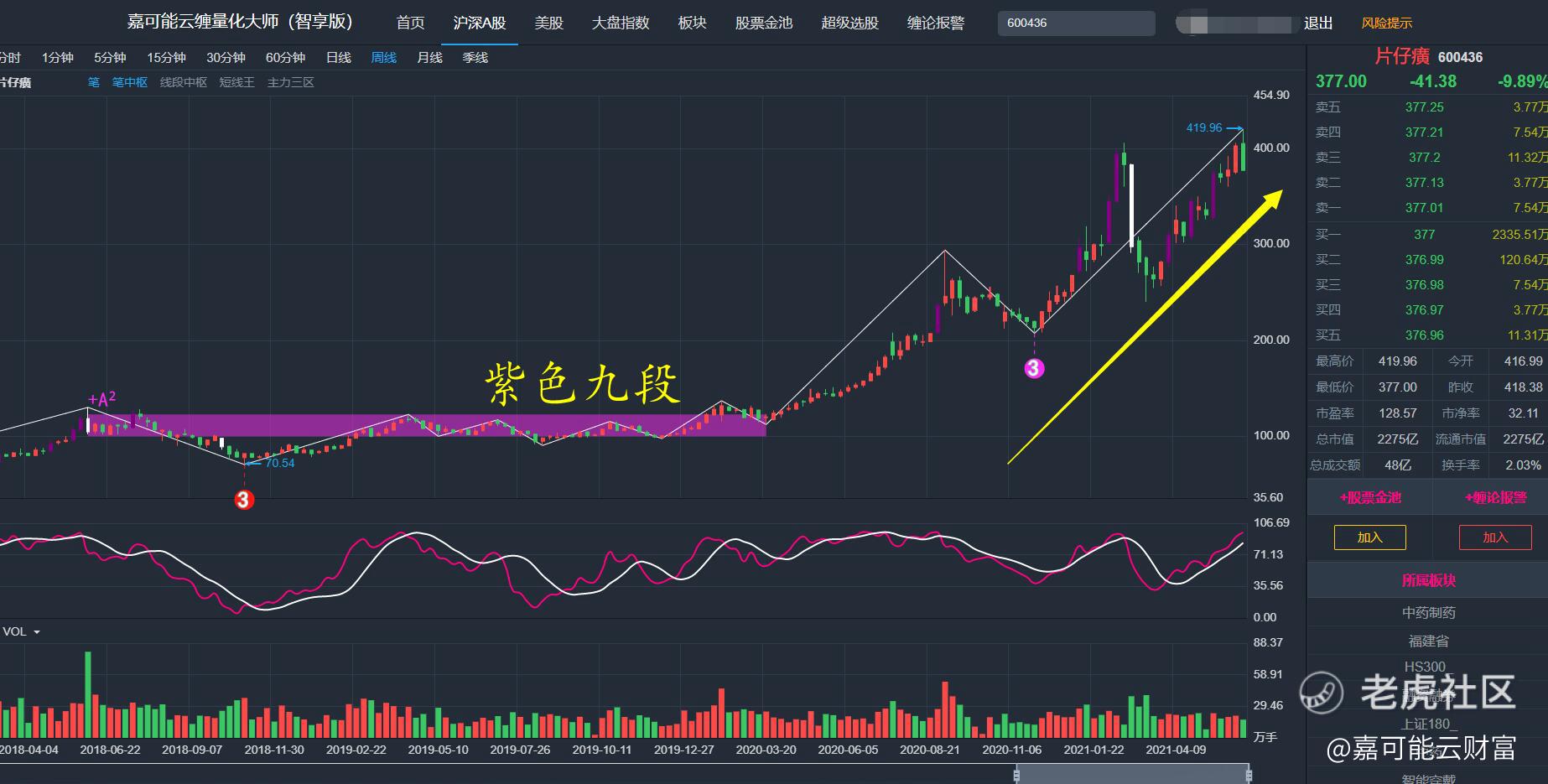Click the 昨收 value 418.38

click(1524, 387)
